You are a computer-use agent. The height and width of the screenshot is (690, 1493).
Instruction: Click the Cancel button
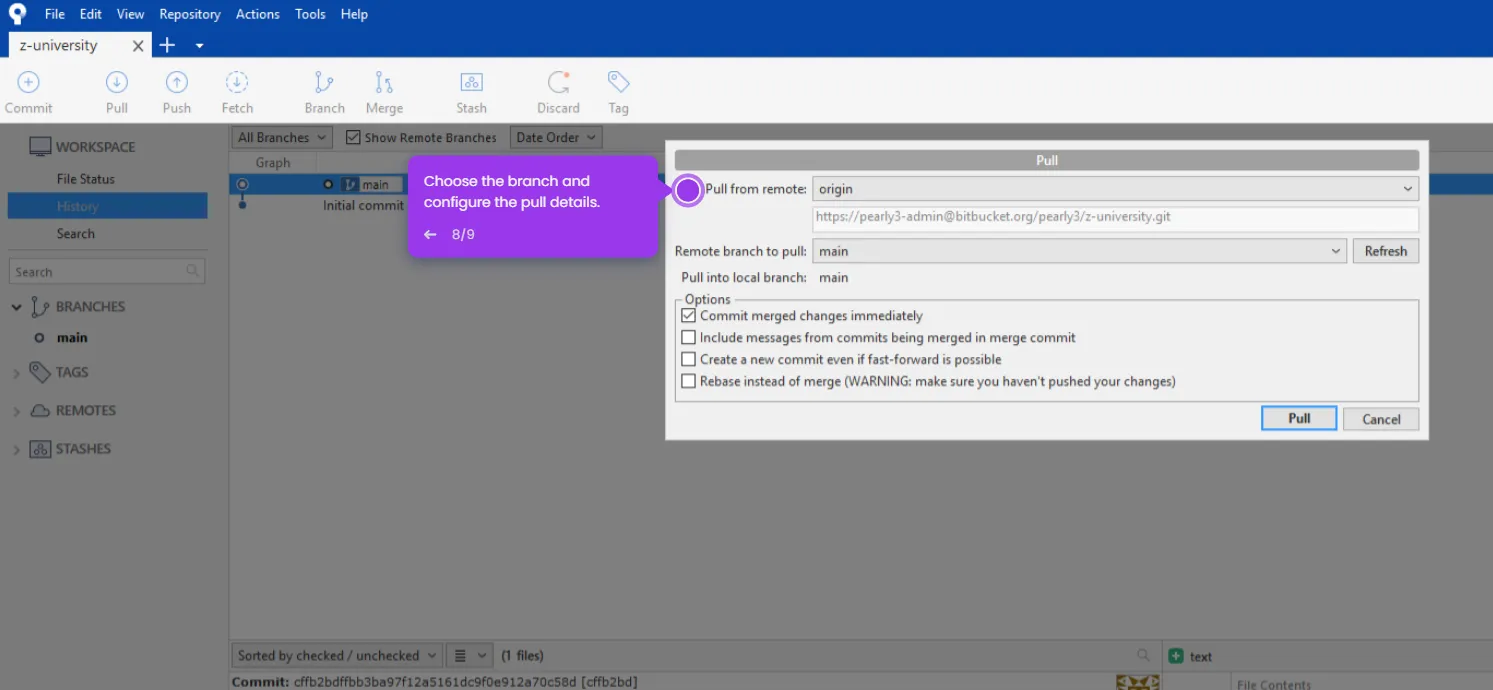click(1381, 419)
